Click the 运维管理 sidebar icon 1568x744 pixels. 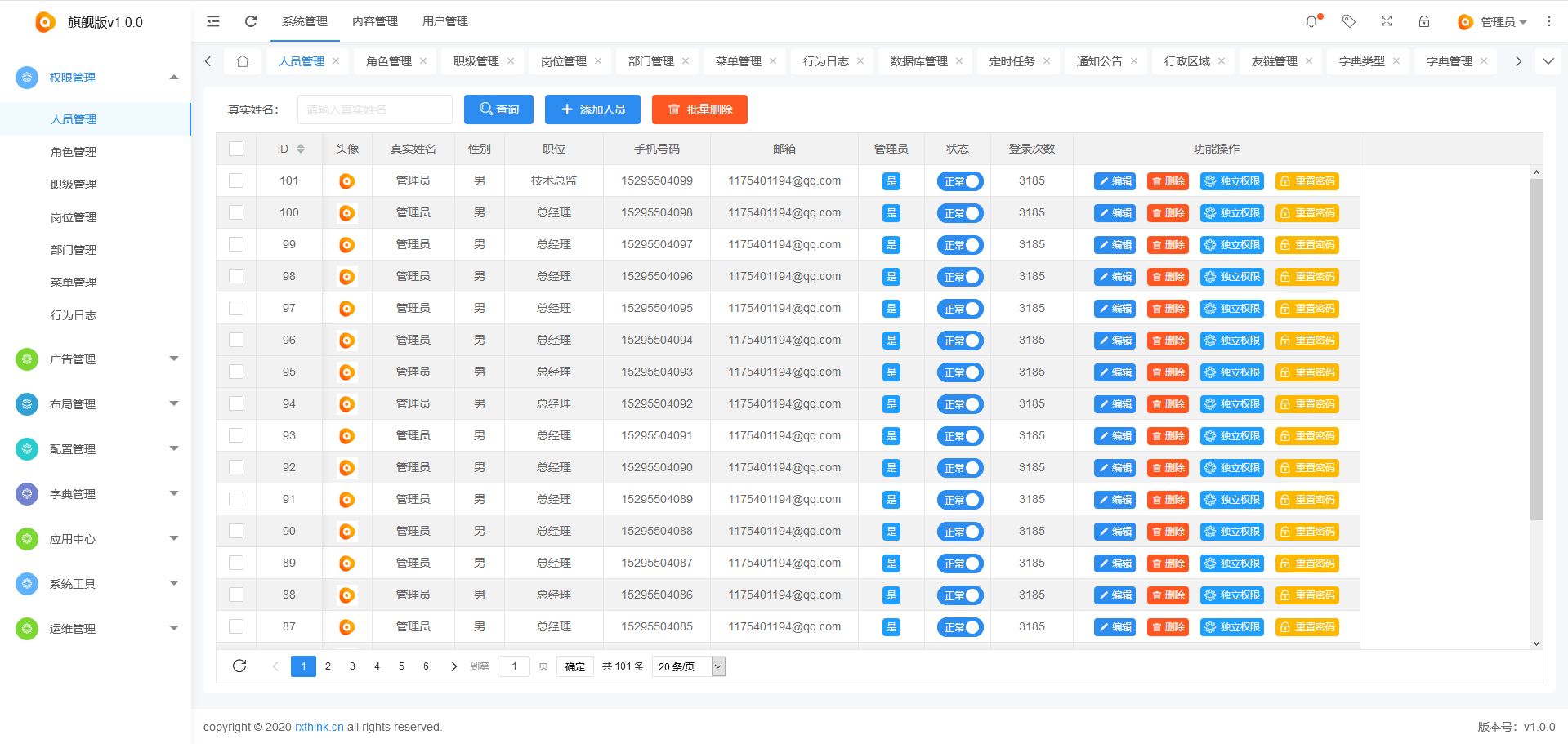point(27,629)
